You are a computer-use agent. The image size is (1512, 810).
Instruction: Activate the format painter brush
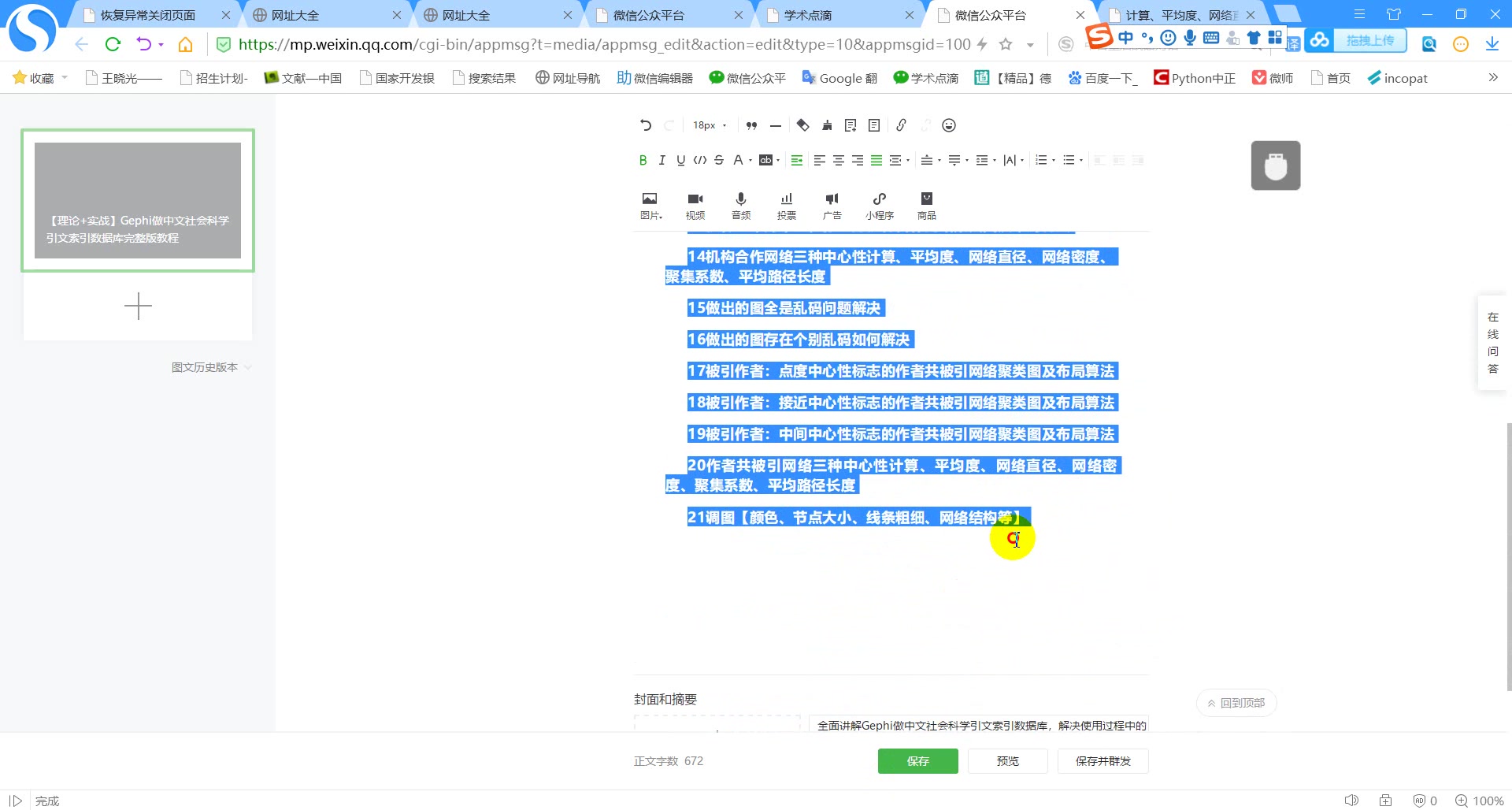pos(827,125)
